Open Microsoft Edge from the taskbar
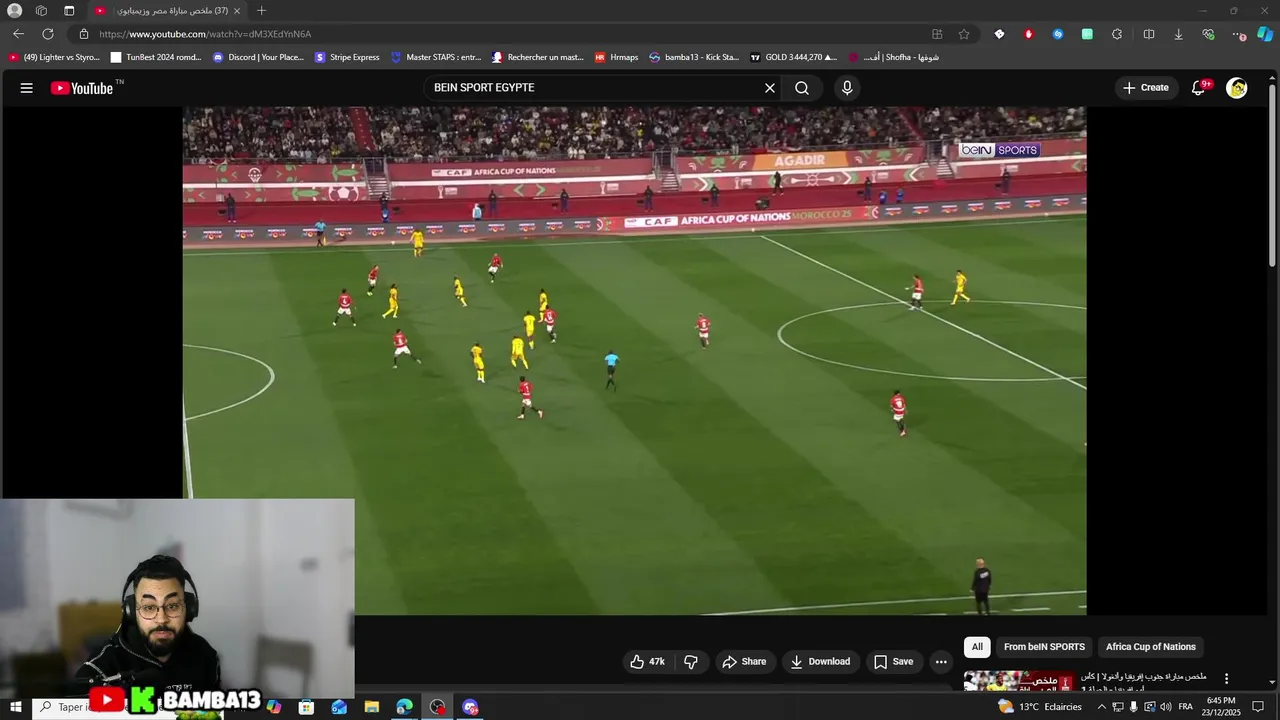The width and height of the screenshot is (1280, 720). [404, 707]
